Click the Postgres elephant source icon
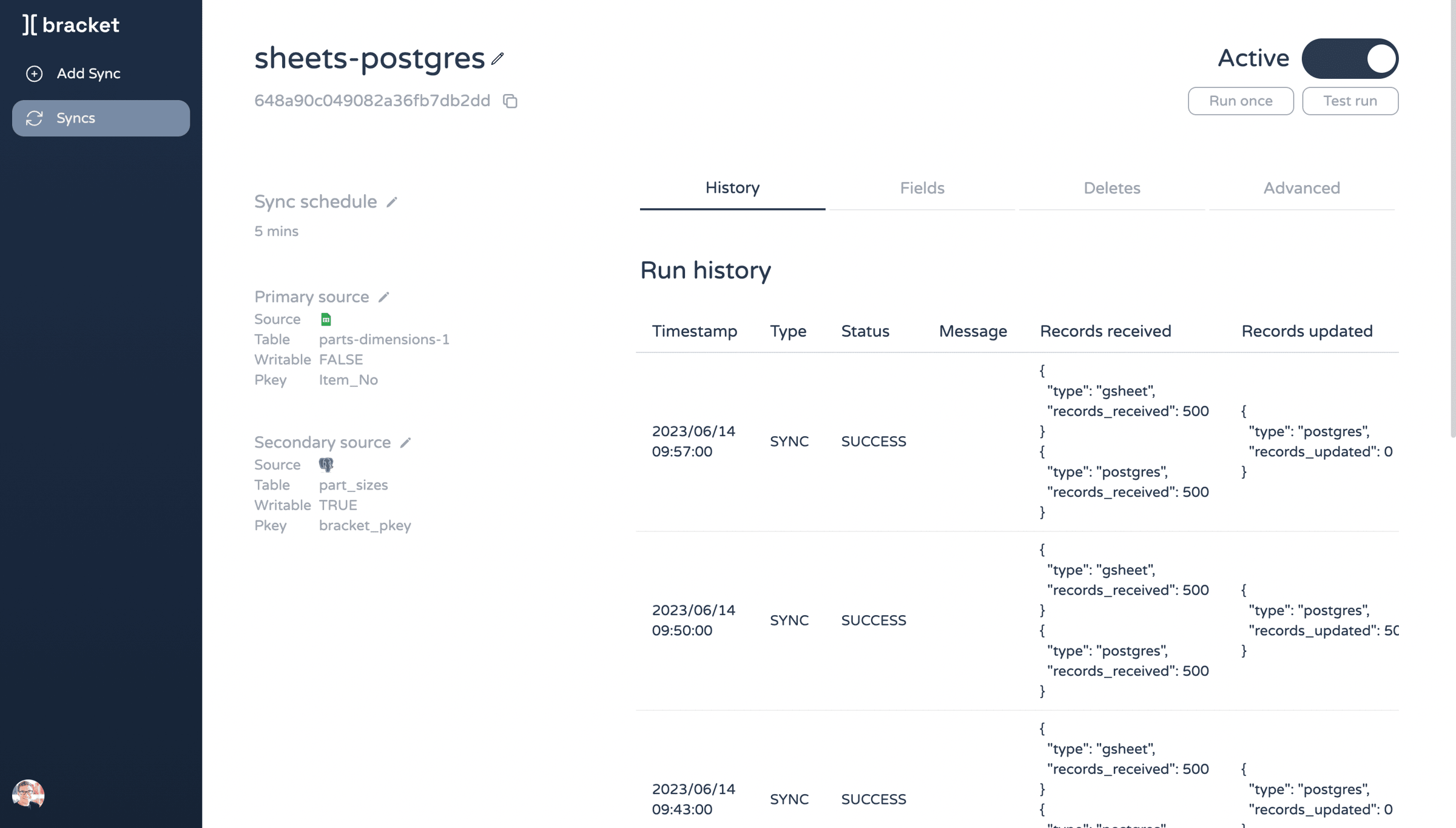 [x=326, y=465]
